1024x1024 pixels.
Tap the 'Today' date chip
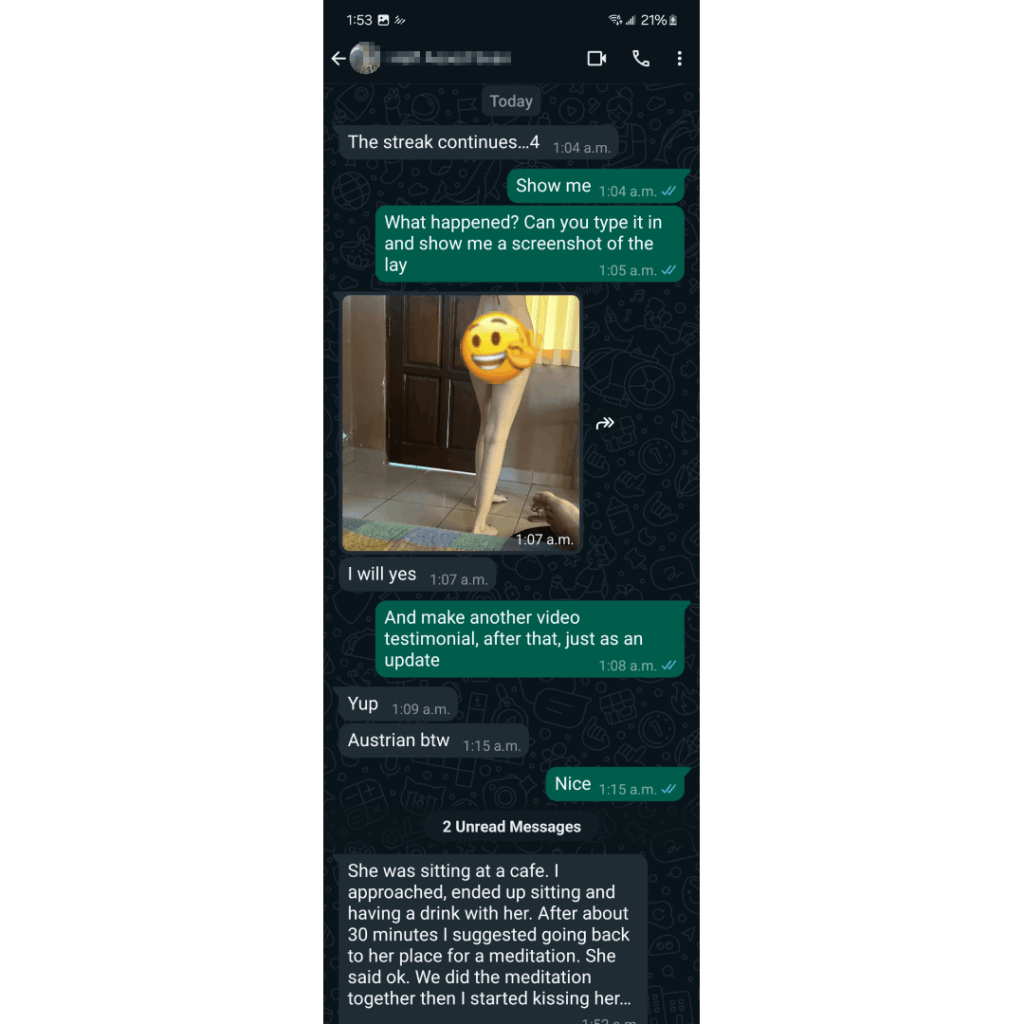point(511,101)
